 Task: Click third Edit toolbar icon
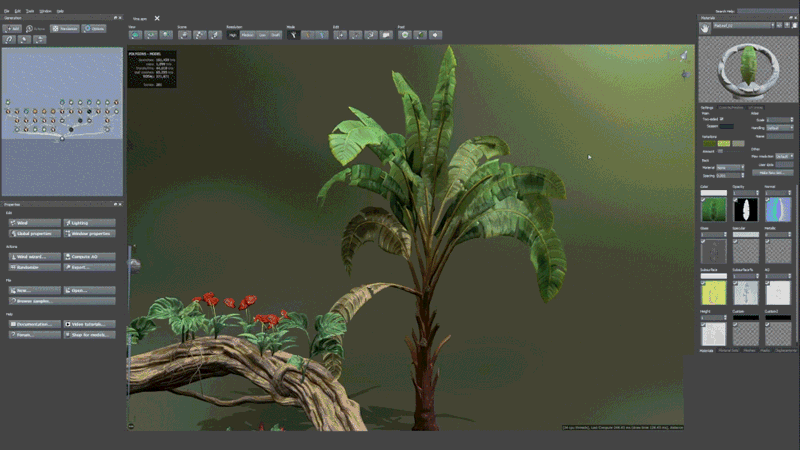click(371, 35)
